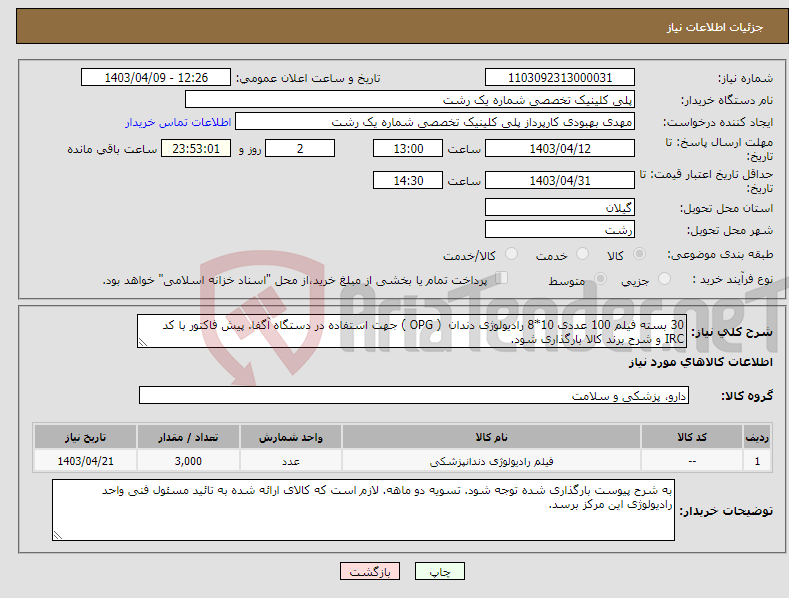Select the متوسط purchase type radio

point(600,279)
